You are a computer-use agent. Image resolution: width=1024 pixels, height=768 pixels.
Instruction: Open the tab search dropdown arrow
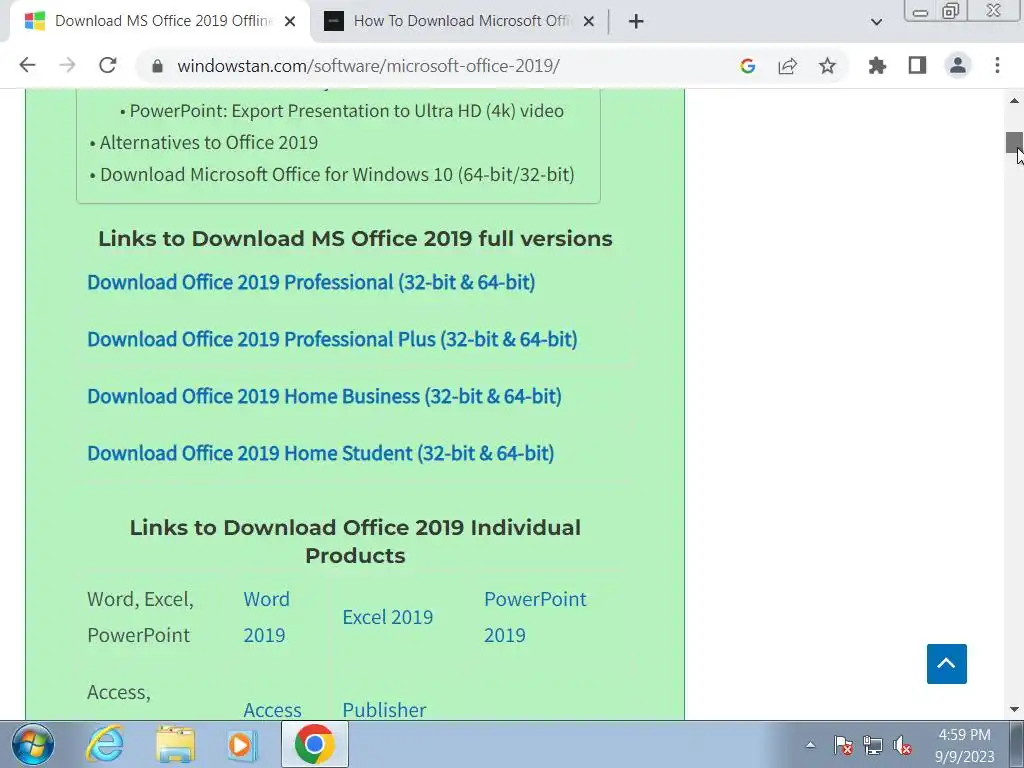[876, 22]
